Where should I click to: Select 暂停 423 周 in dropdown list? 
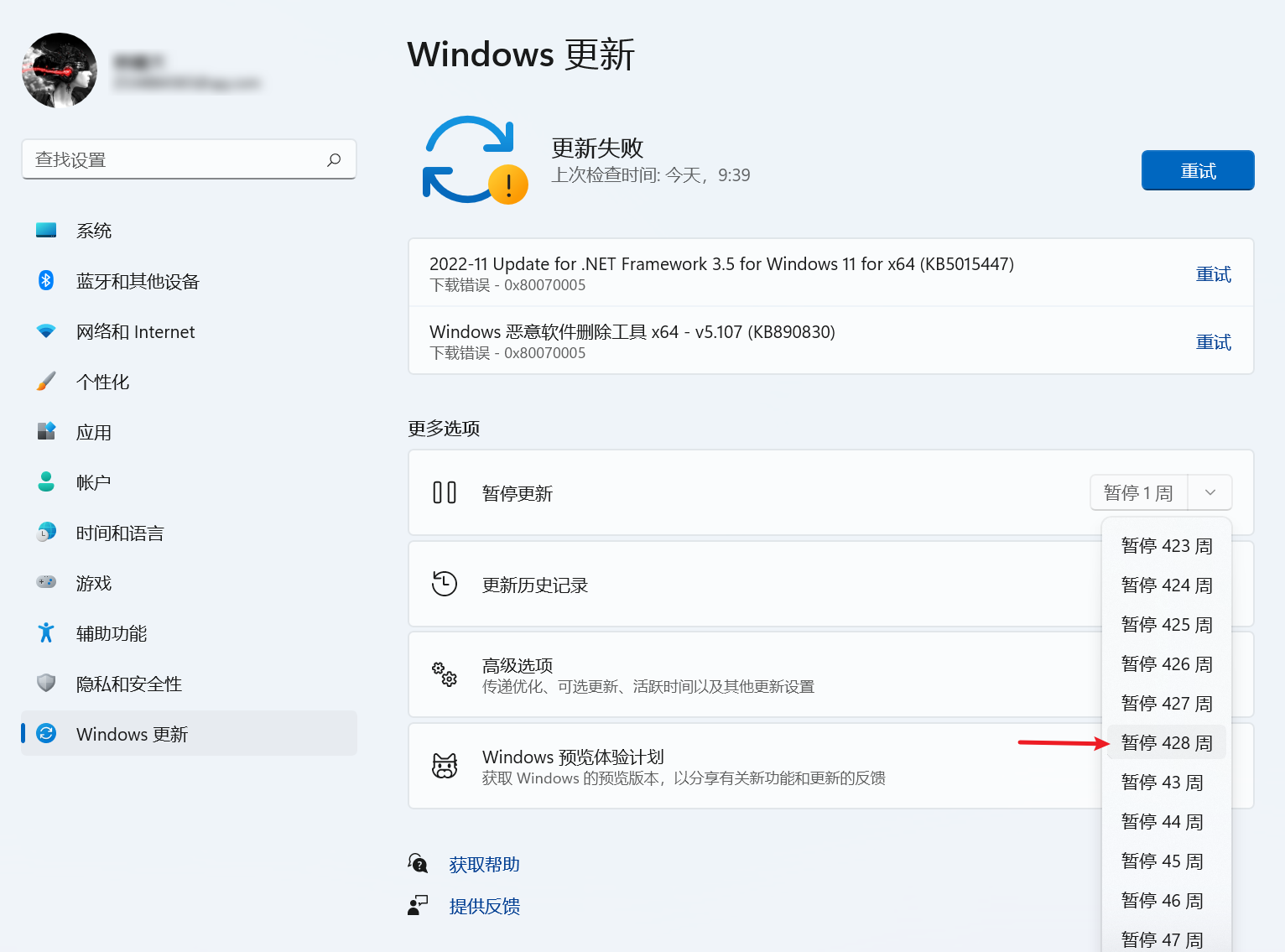[x=1166, y=546]
